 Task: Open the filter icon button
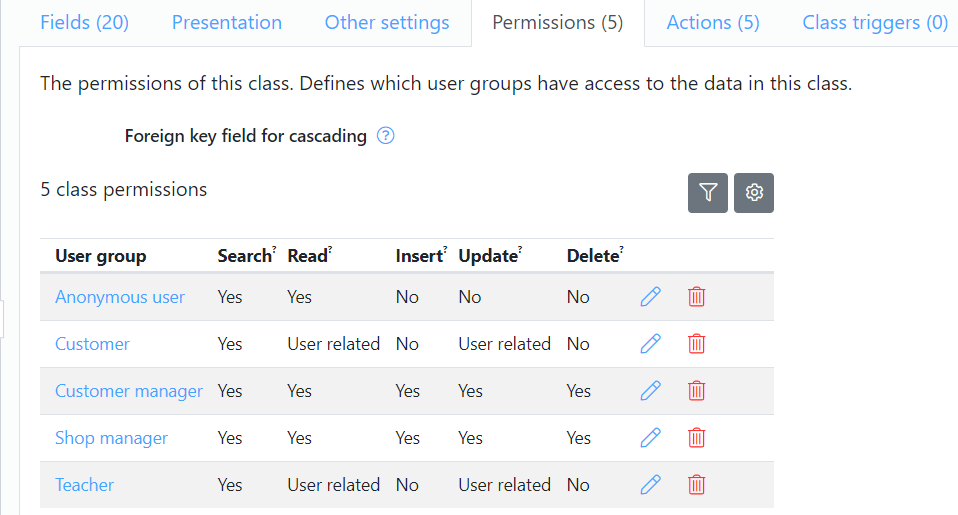tap(708, 193)
